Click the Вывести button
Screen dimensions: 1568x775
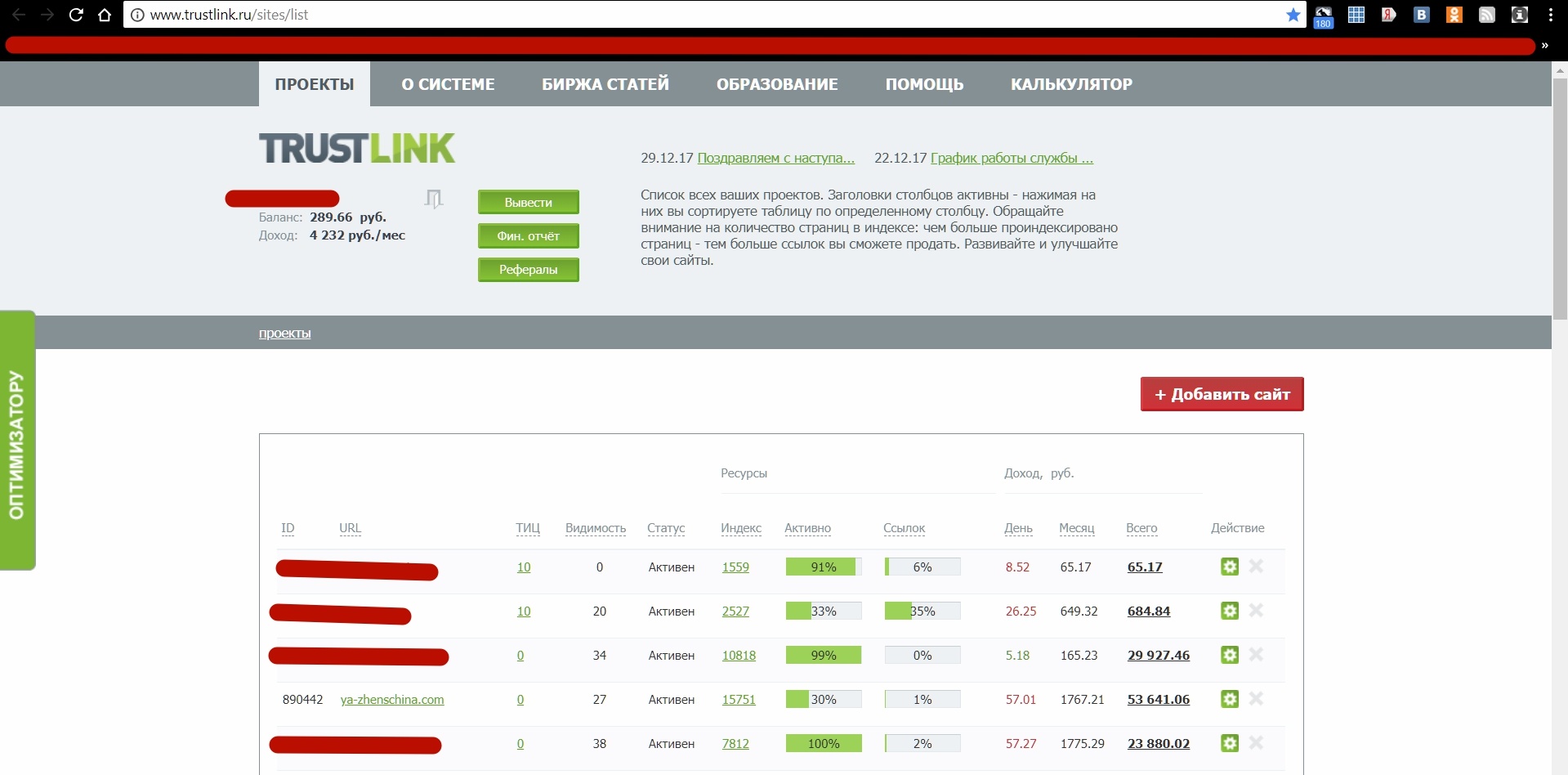tap(529, 202)
